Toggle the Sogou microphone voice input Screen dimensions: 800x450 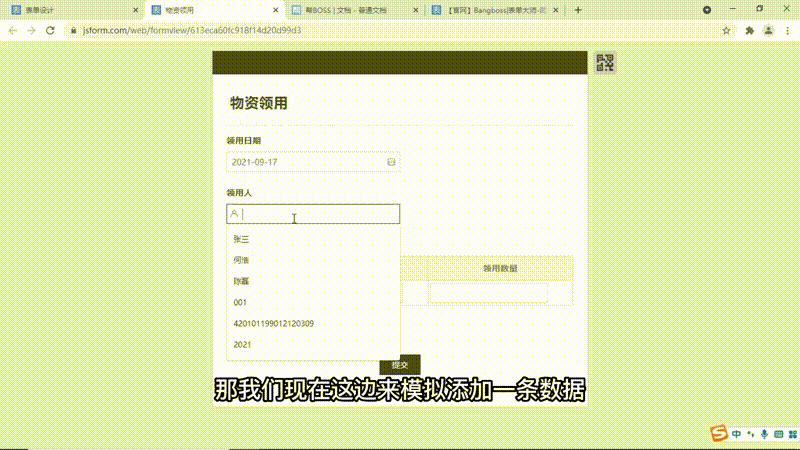764,434
